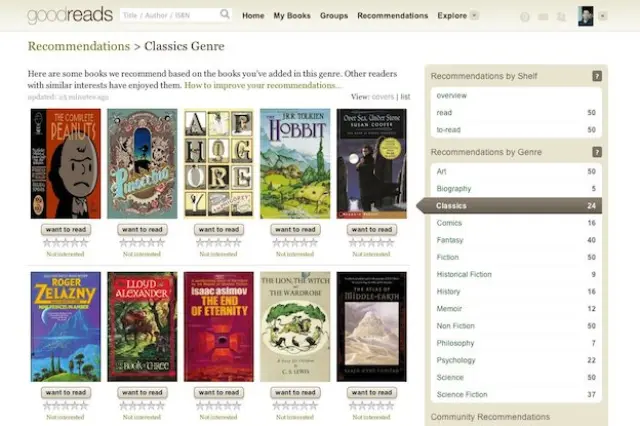Click want to read under The Hobbit
Screen dimensions: 640x426
[x=295, y=229]
